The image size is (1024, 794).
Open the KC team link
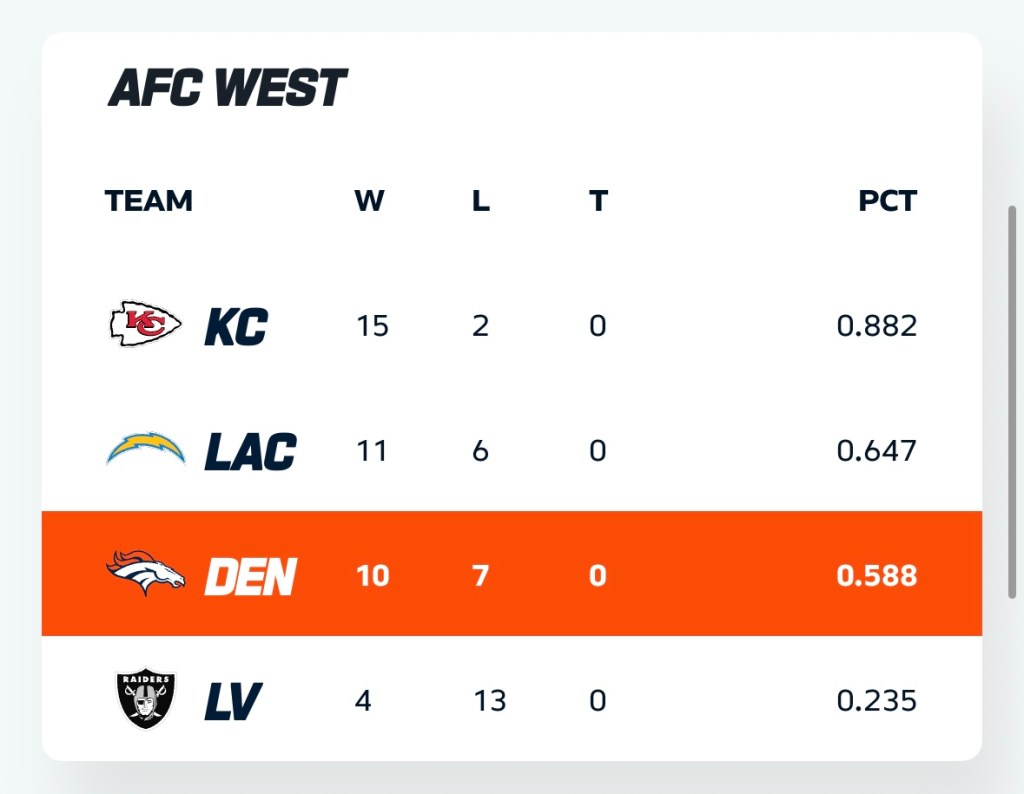236,327
